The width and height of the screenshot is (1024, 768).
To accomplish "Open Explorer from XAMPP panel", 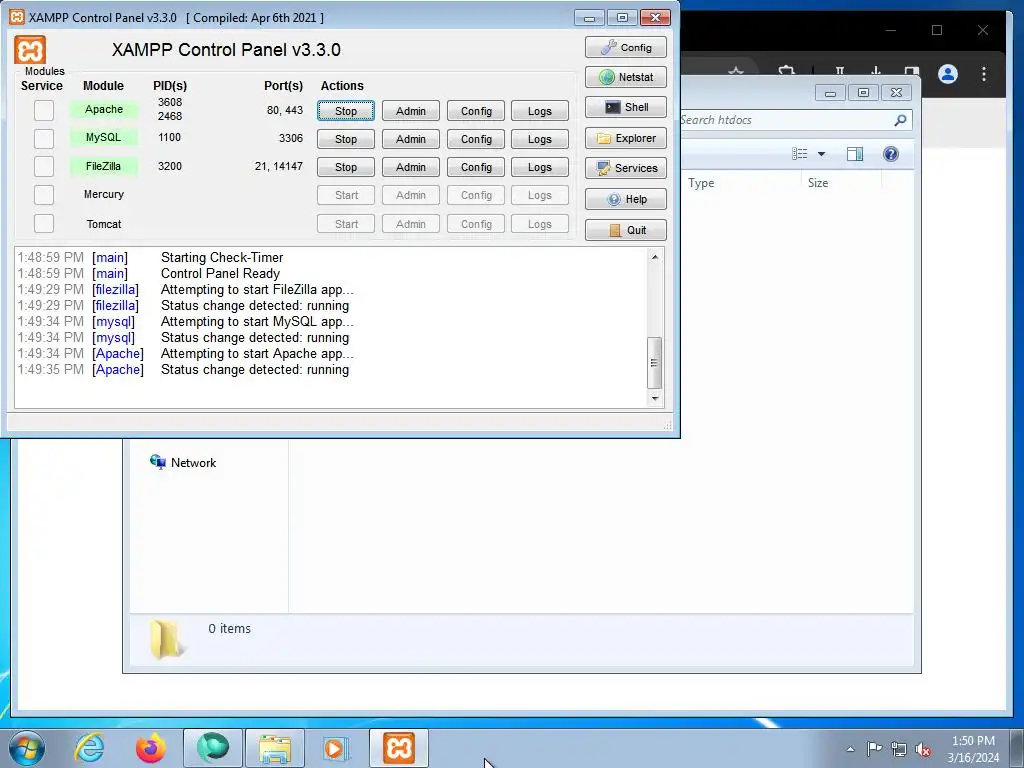I will 626,138.
